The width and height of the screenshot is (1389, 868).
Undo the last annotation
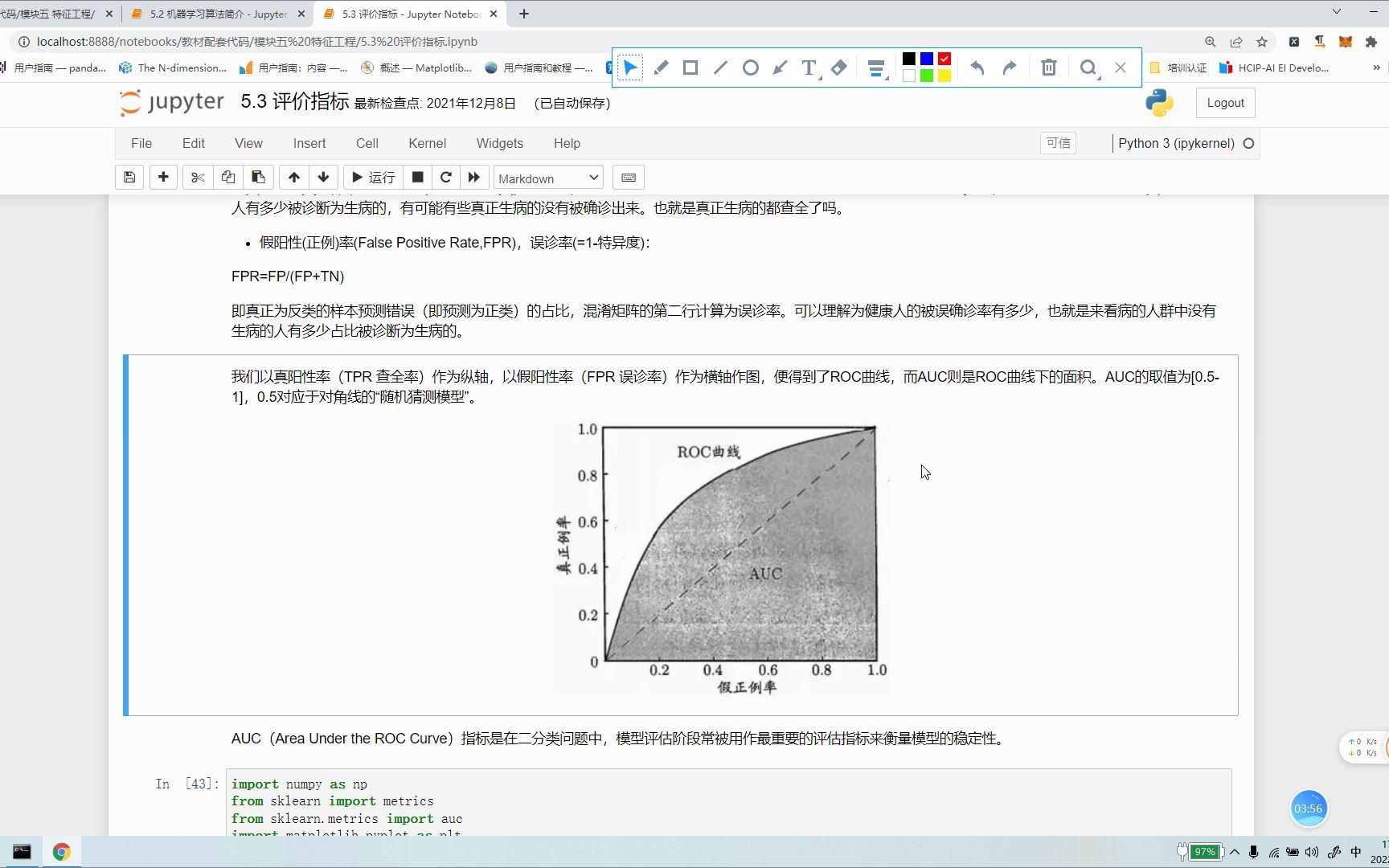click(x=977, y=68)
